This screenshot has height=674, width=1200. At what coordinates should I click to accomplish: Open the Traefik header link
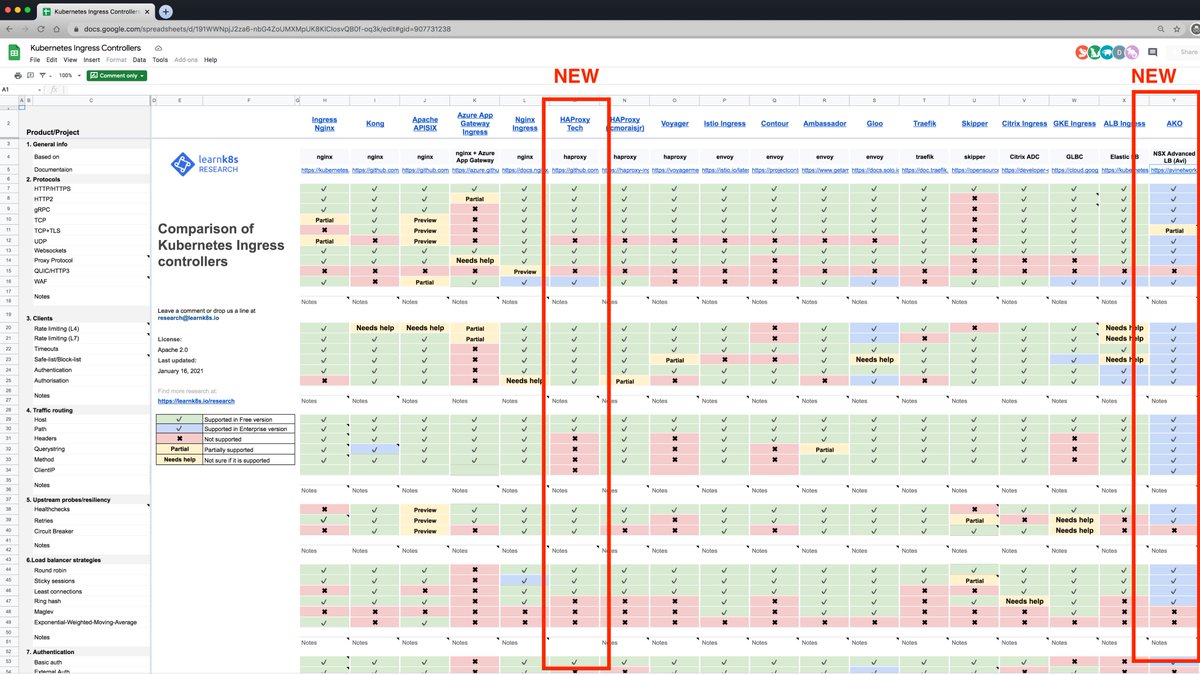(x=925, y=124)
